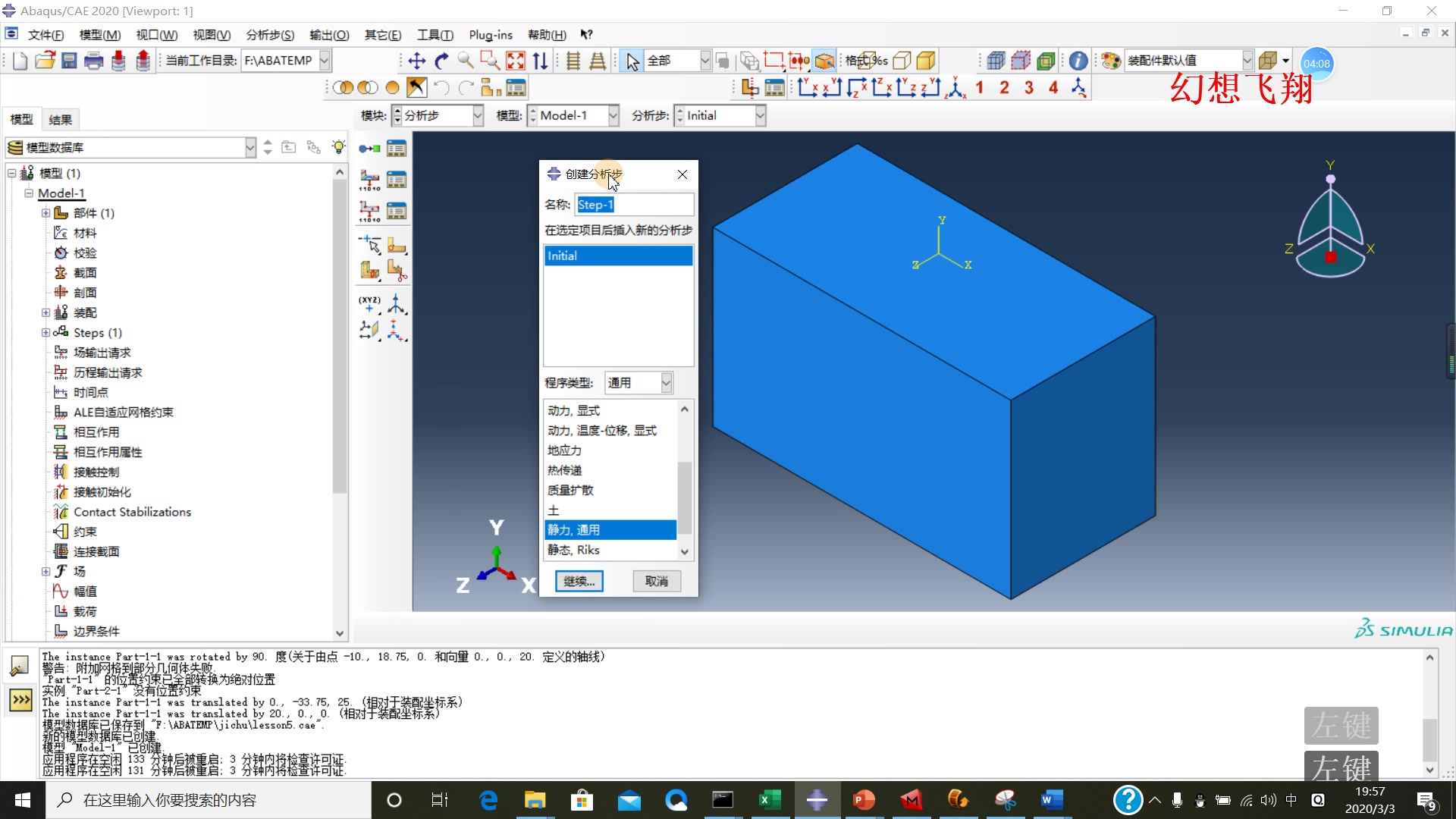The width and height of the screenshot is (1456, 819).
Task: Select the Pan View tool
Action: [x=416, y=61]
